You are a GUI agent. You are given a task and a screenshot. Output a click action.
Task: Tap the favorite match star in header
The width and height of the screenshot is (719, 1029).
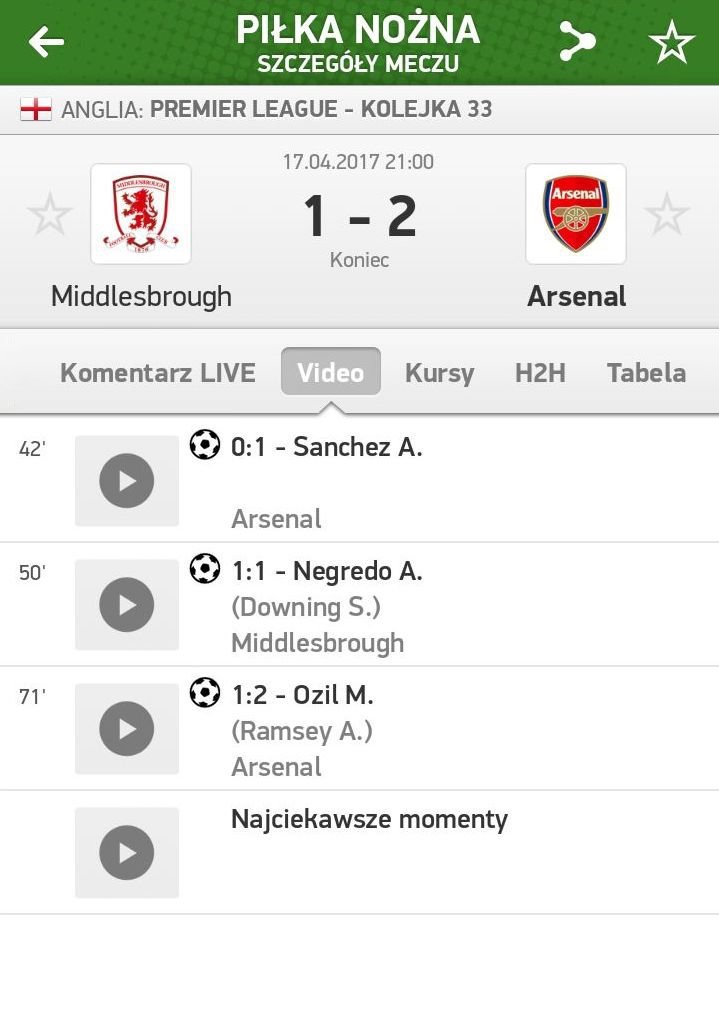(x=671, y=42)
